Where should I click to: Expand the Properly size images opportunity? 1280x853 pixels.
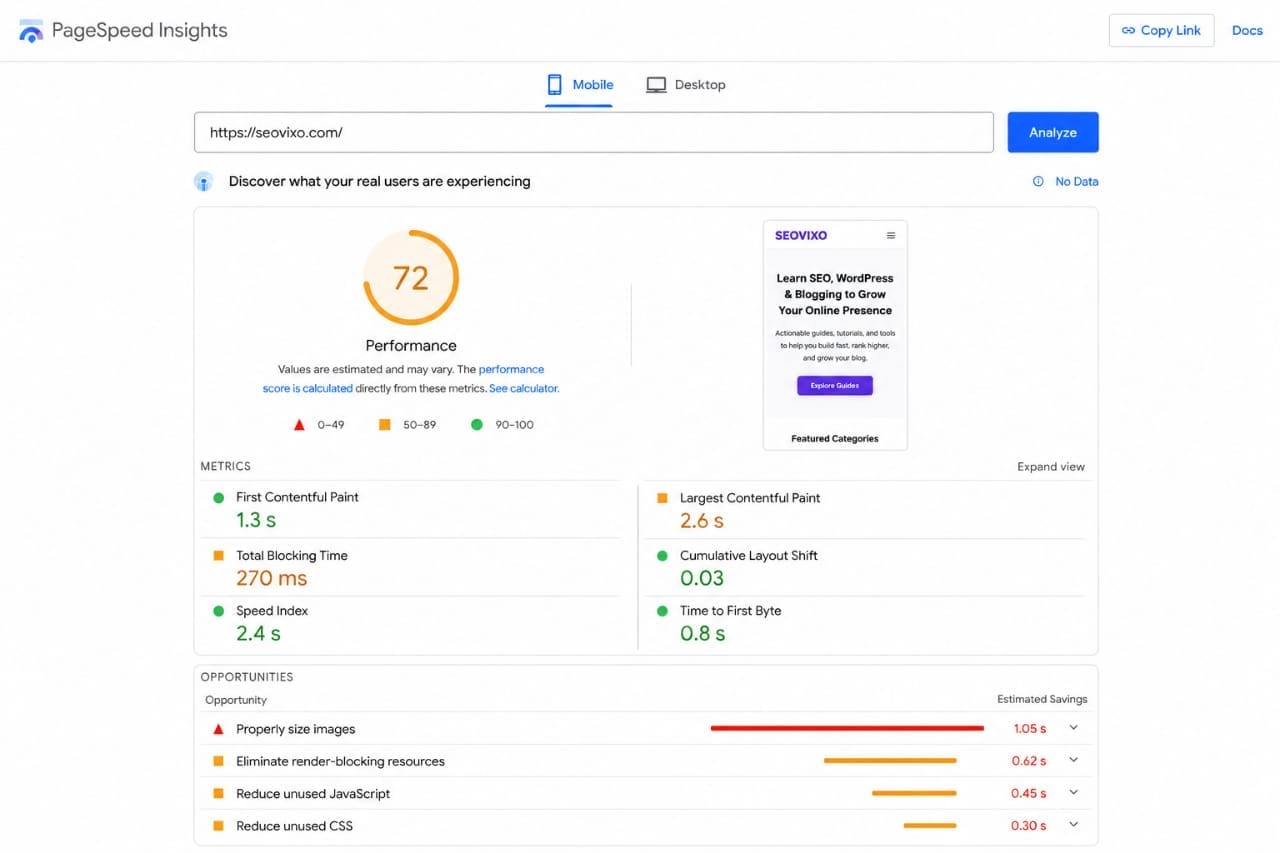[x=1074, y=728]
